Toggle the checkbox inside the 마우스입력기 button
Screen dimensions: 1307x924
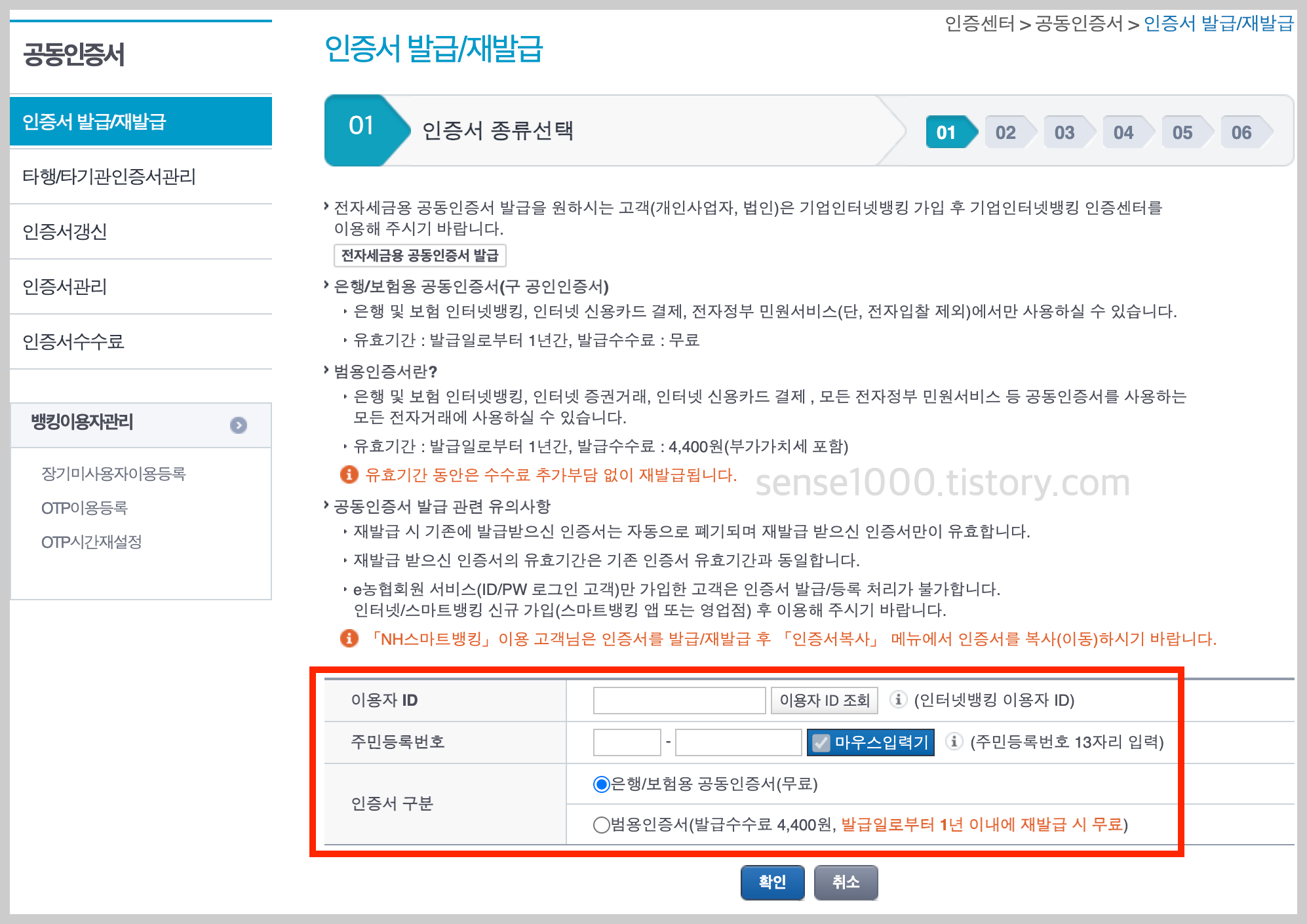[820, 742]
